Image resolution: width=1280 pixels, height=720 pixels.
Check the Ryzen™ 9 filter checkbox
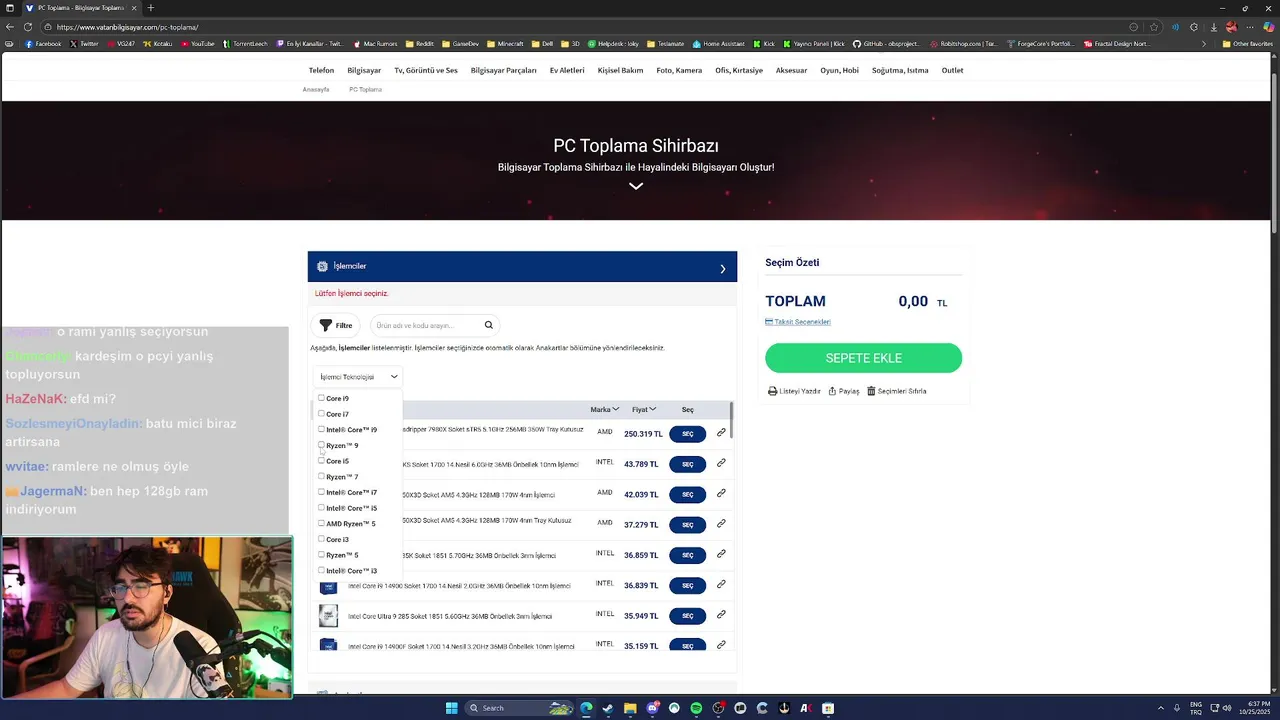[321, 445]
